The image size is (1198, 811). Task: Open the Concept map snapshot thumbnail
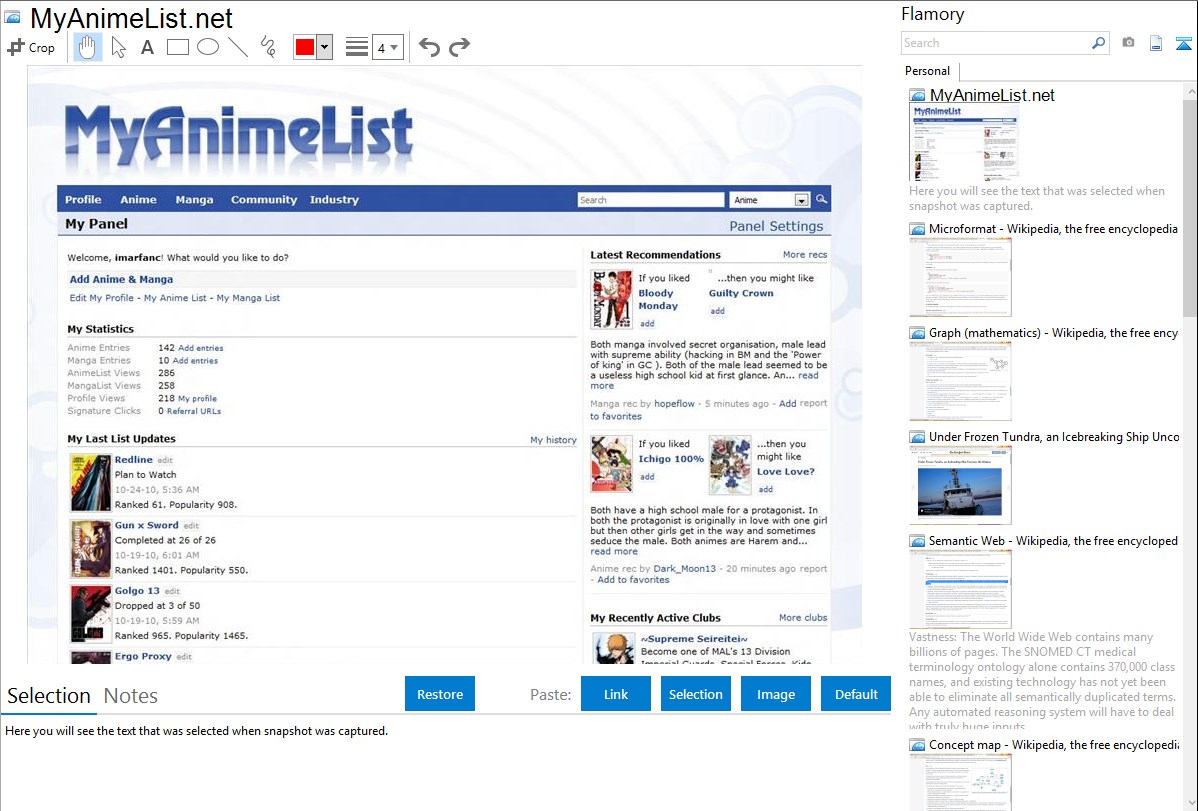(x=960, y=782)
